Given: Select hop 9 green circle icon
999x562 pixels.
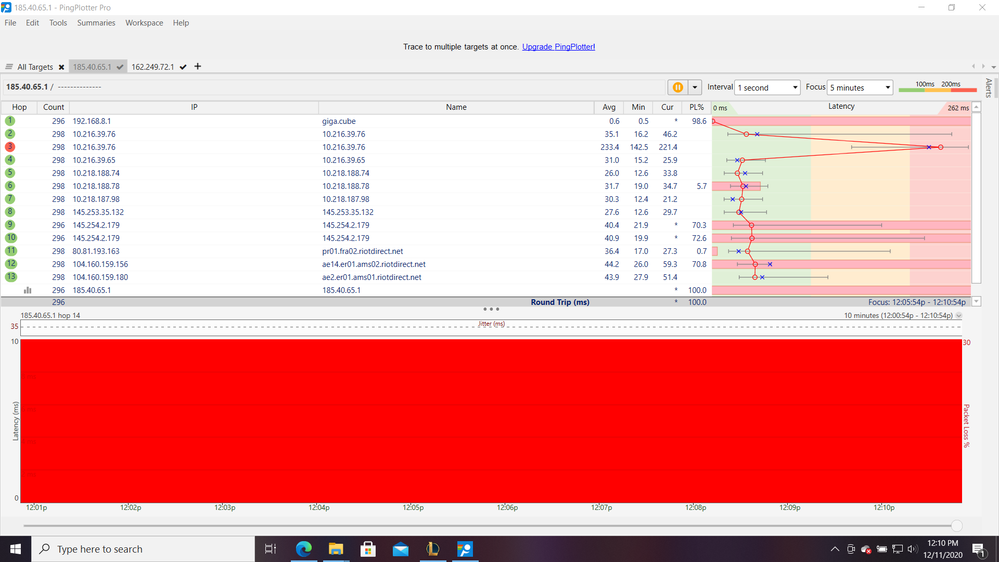Looking at the screenshot, I should coord(10,224).
